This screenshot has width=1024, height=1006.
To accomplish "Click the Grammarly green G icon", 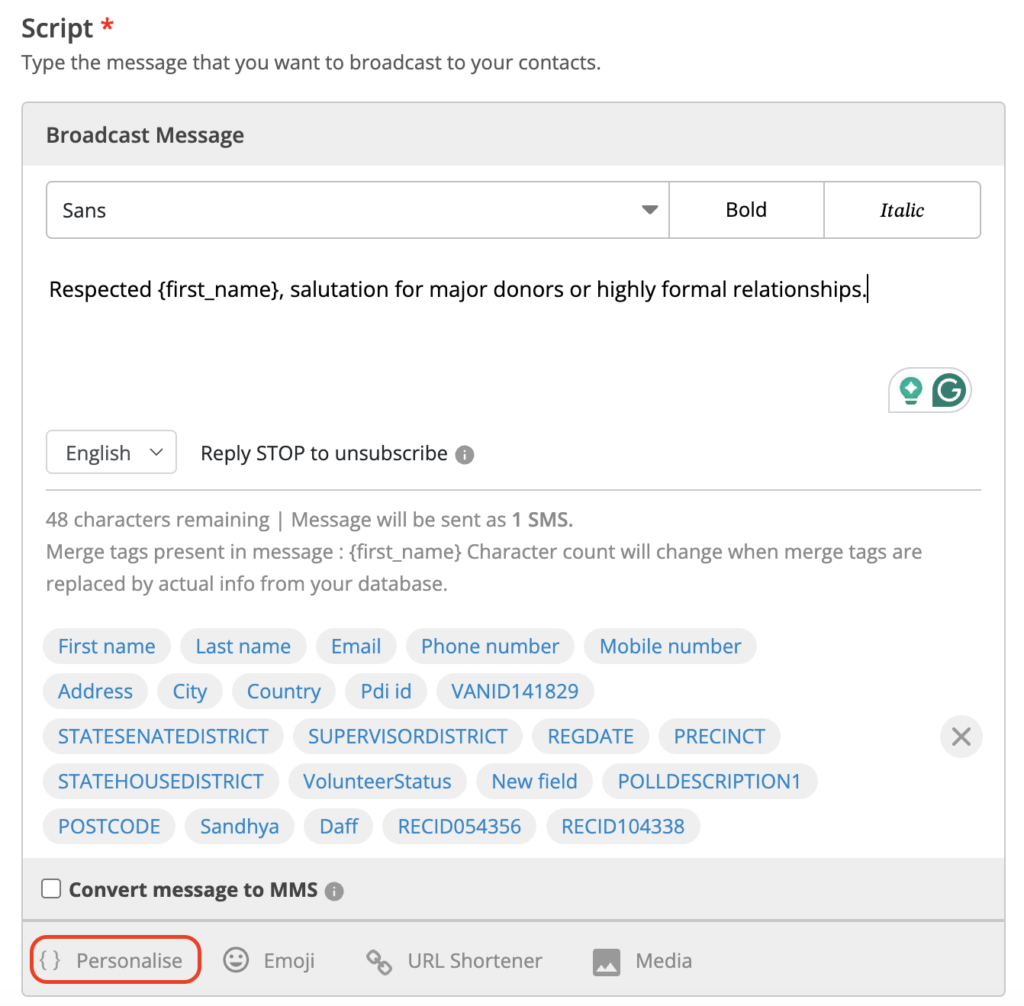I will click(x=948, y=390).
